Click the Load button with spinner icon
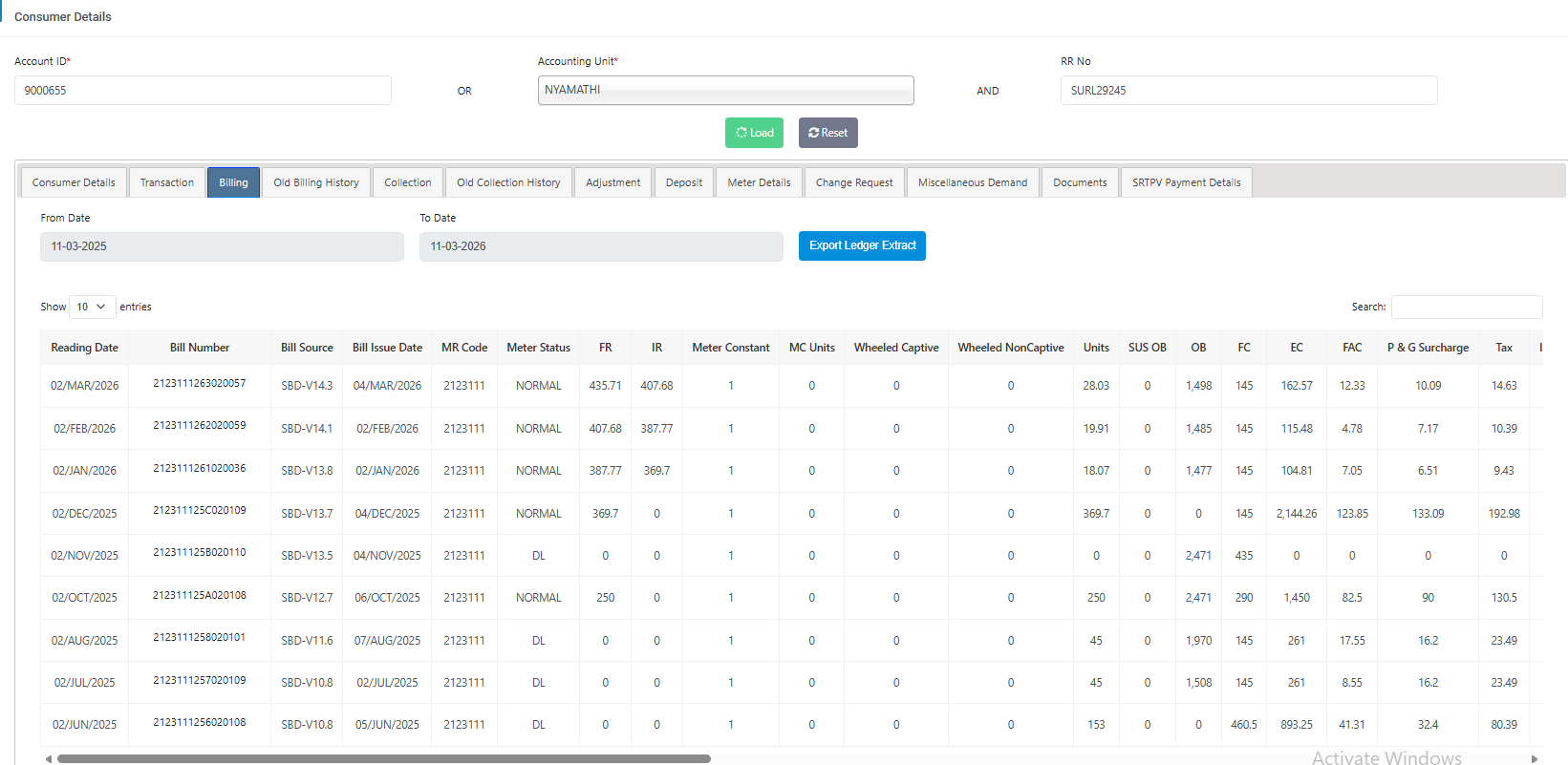 click(754, 133)
